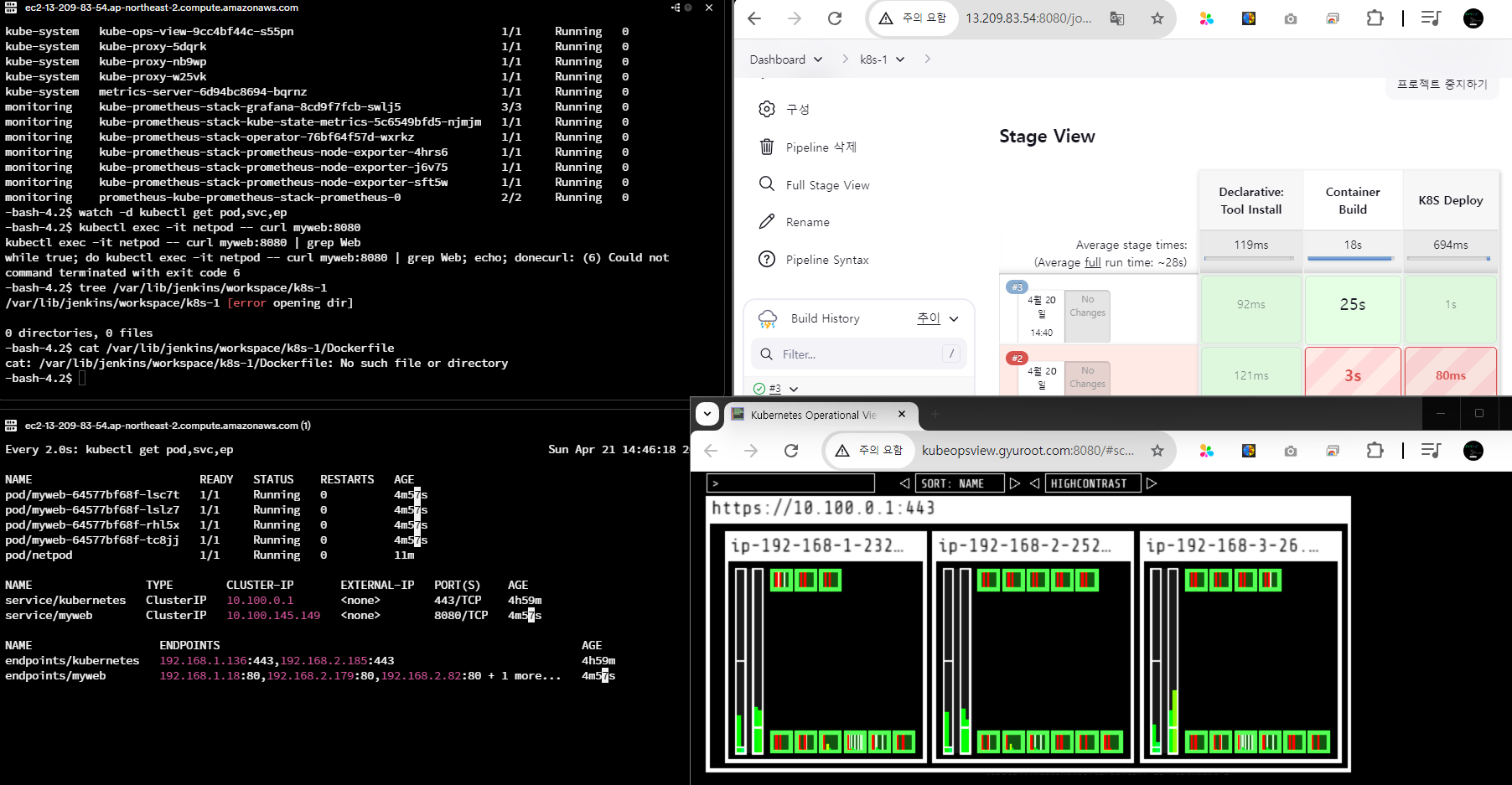Go back in the Jenkins browser window
The width and height of the screenshot is (1512, 785).
tap(754, 18)
